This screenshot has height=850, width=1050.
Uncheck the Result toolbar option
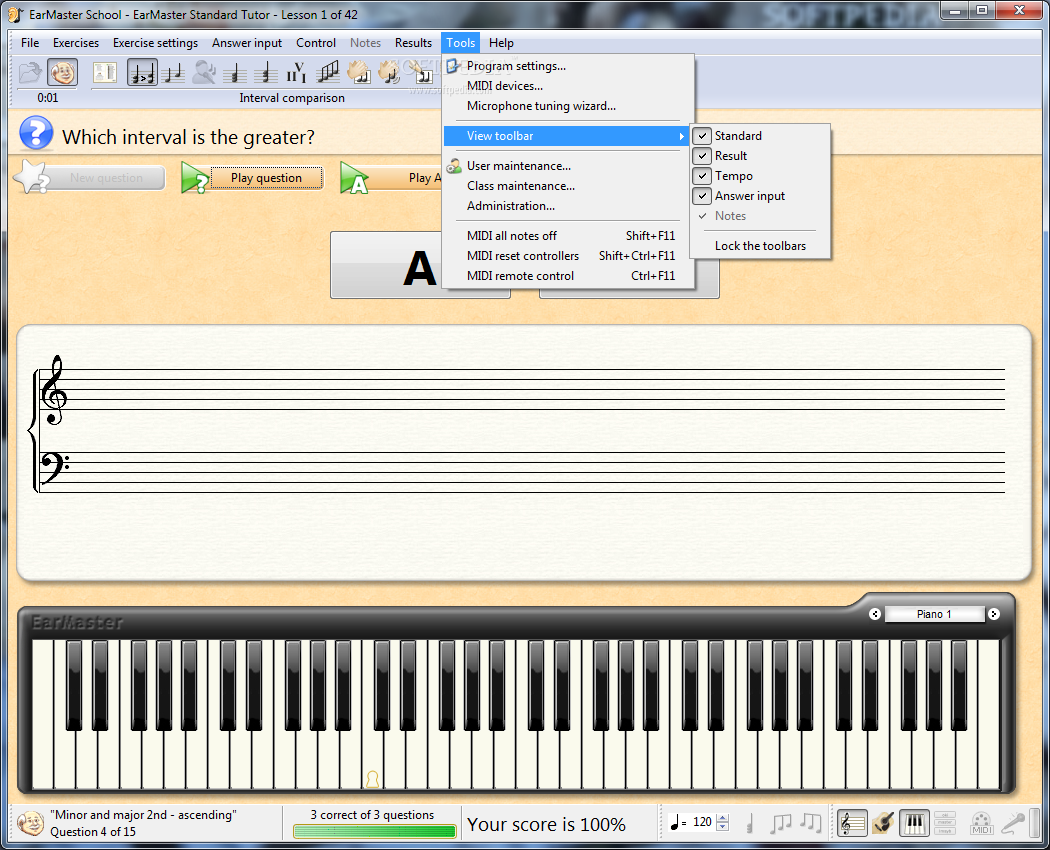pyautogui.click(x=760, y=156)
